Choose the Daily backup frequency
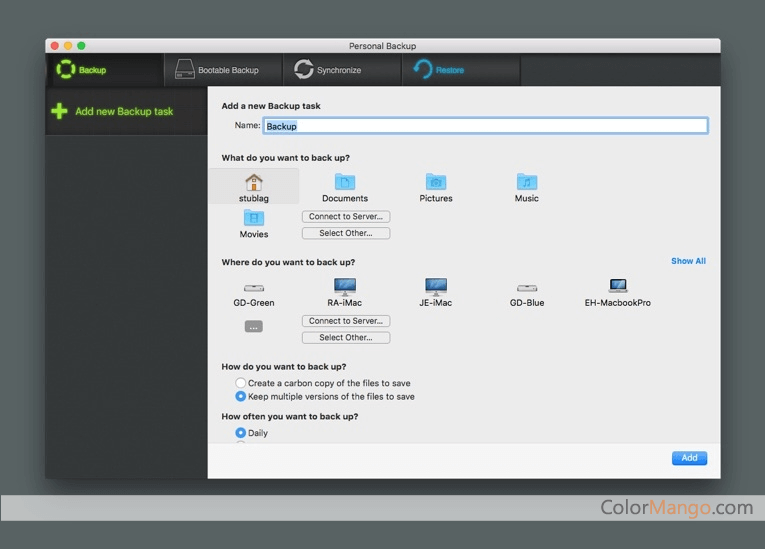This screenshot has height=549, width=765. pos(241,433)
